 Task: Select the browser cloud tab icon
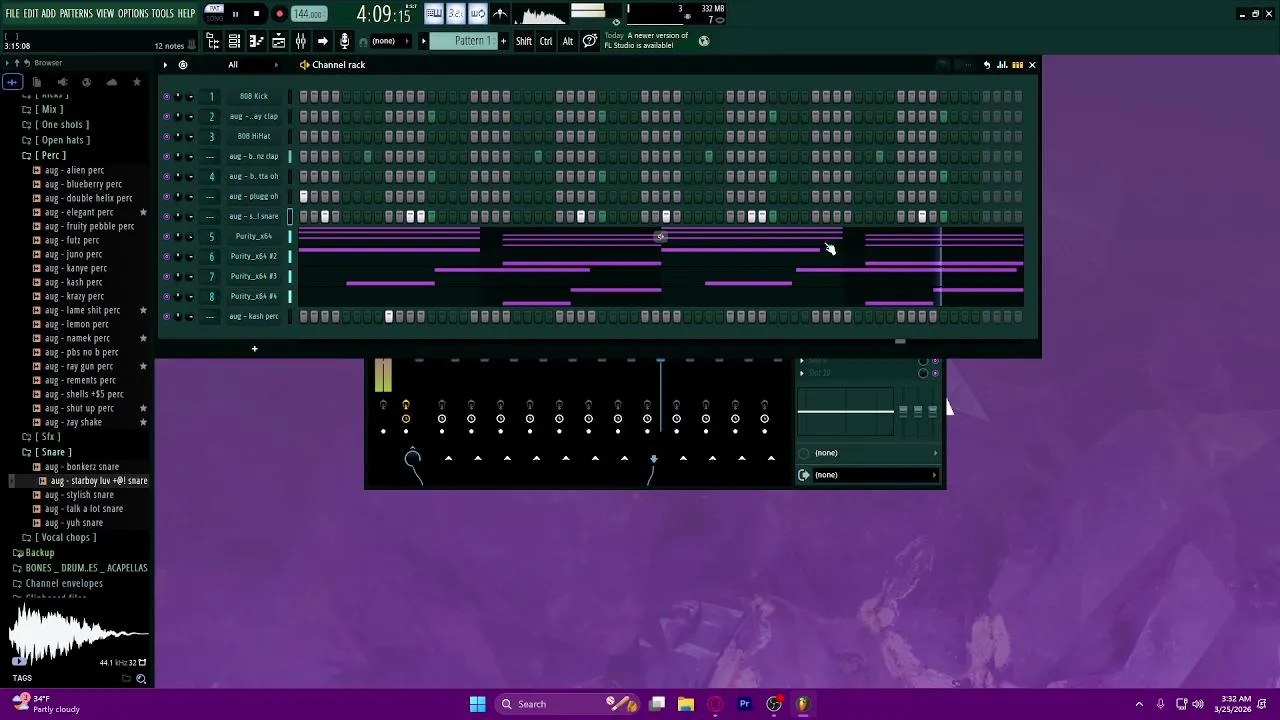tap(112, 82)
